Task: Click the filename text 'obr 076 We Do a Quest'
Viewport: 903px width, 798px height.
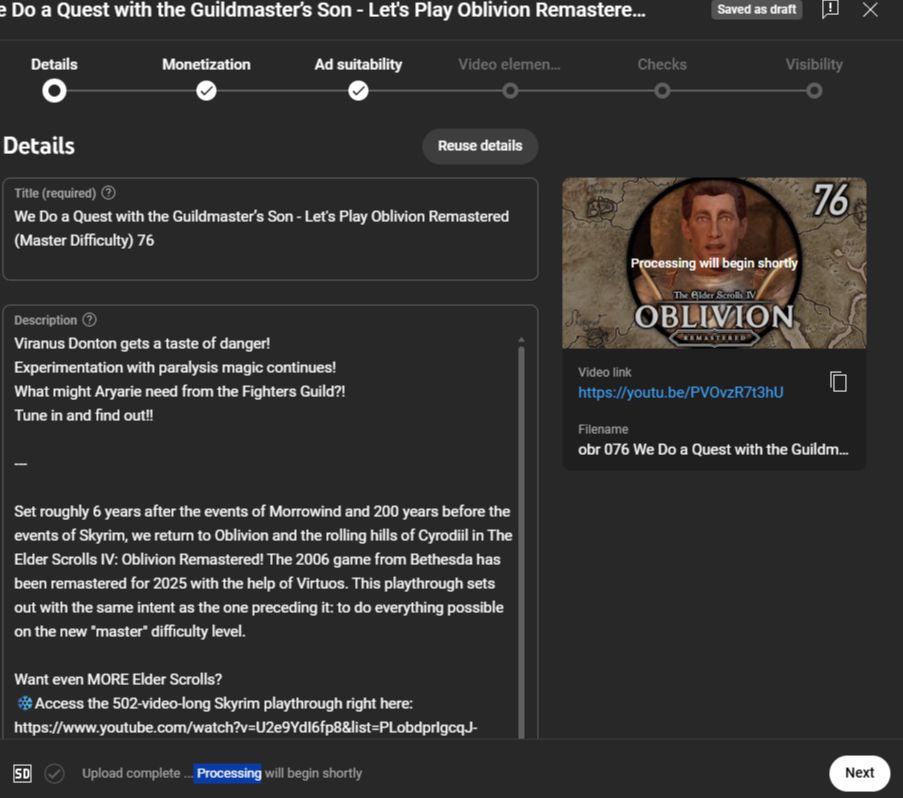Action: pos(713,450)
